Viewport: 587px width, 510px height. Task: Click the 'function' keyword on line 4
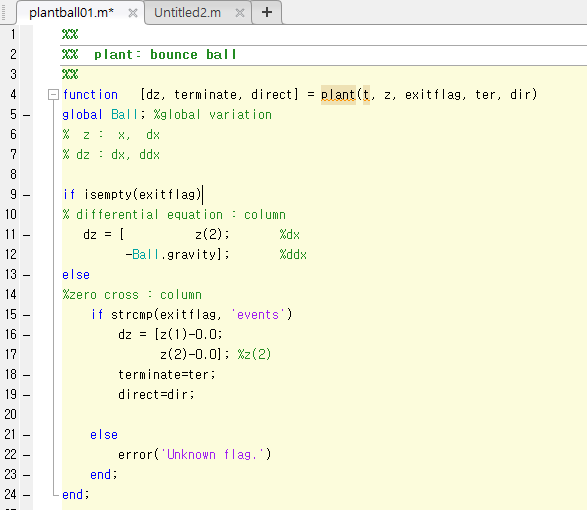coord(90,94)
